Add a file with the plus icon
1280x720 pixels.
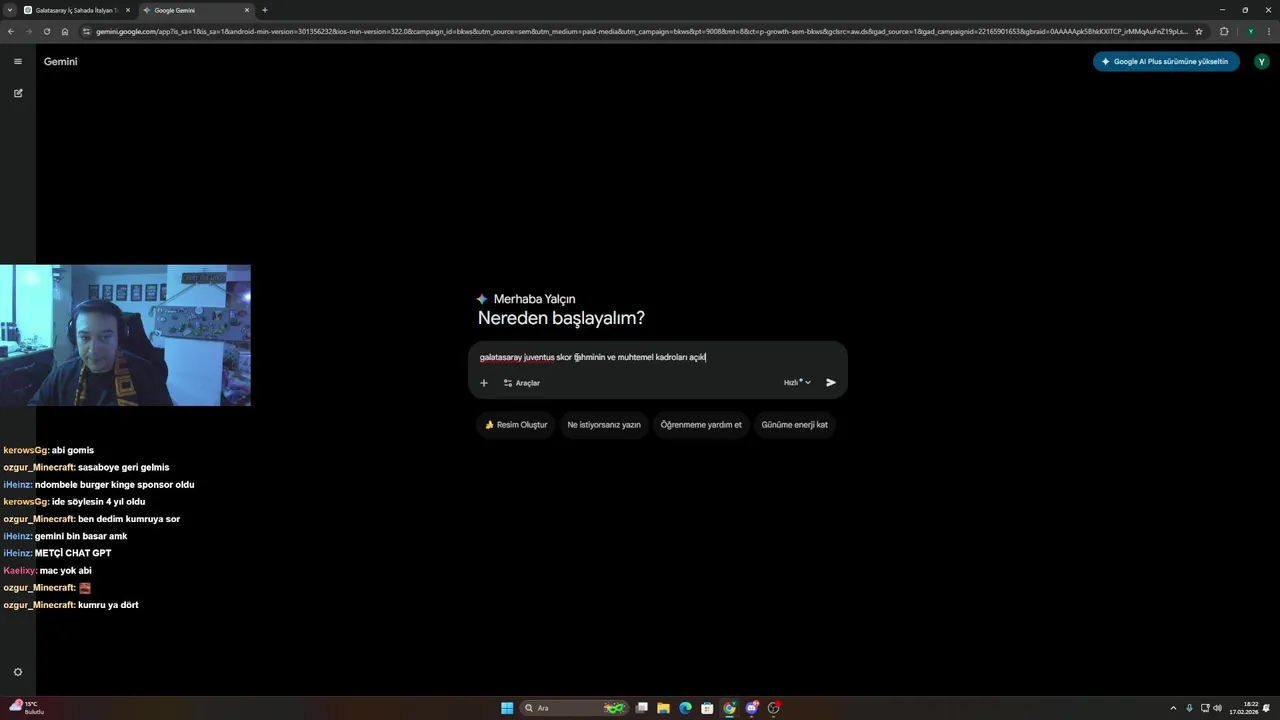pyautogui.click(x=484, y=383)
